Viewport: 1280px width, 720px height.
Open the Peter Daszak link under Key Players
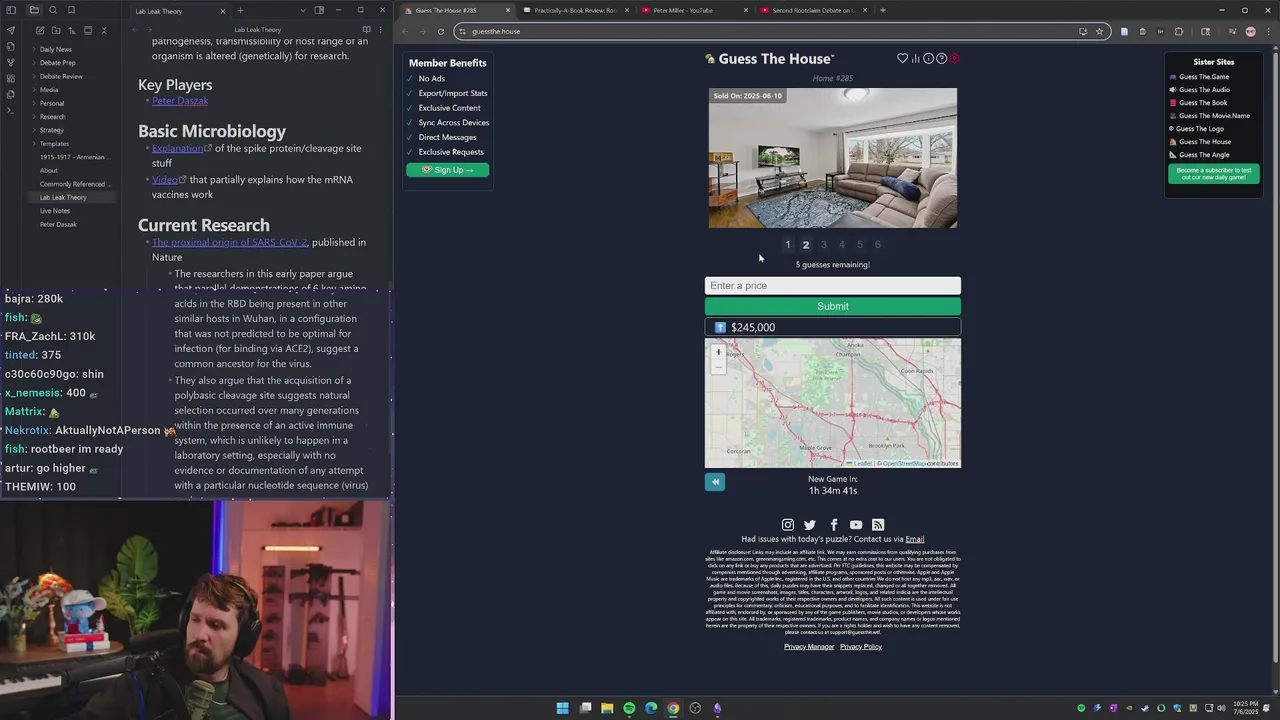tap(180, 101)
